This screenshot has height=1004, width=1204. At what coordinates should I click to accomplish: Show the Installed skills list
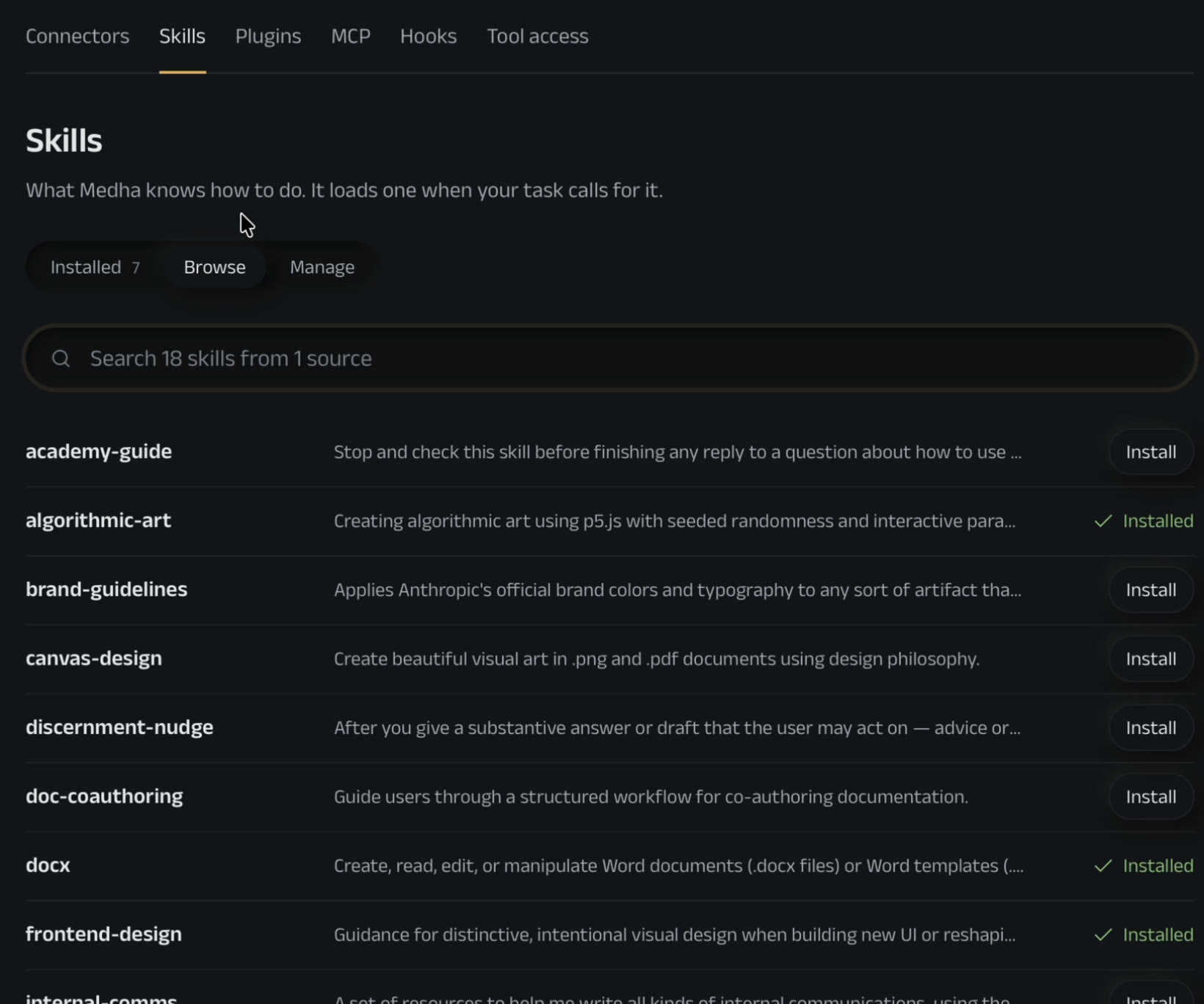(x=95, y=267)
